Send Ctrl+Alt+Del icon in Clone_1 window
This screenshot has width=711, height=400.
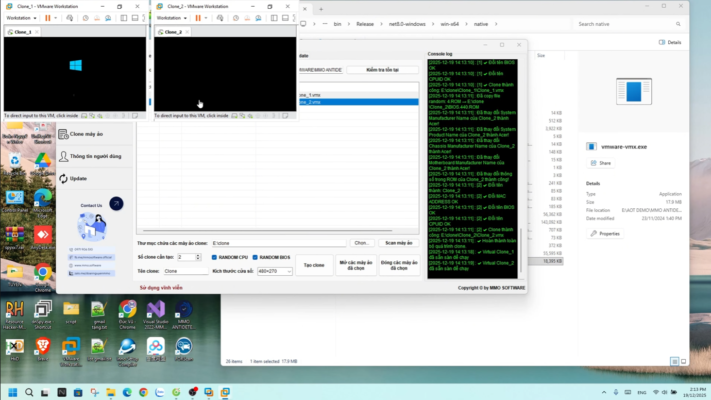pyautogui.click(x=69, y=18)
